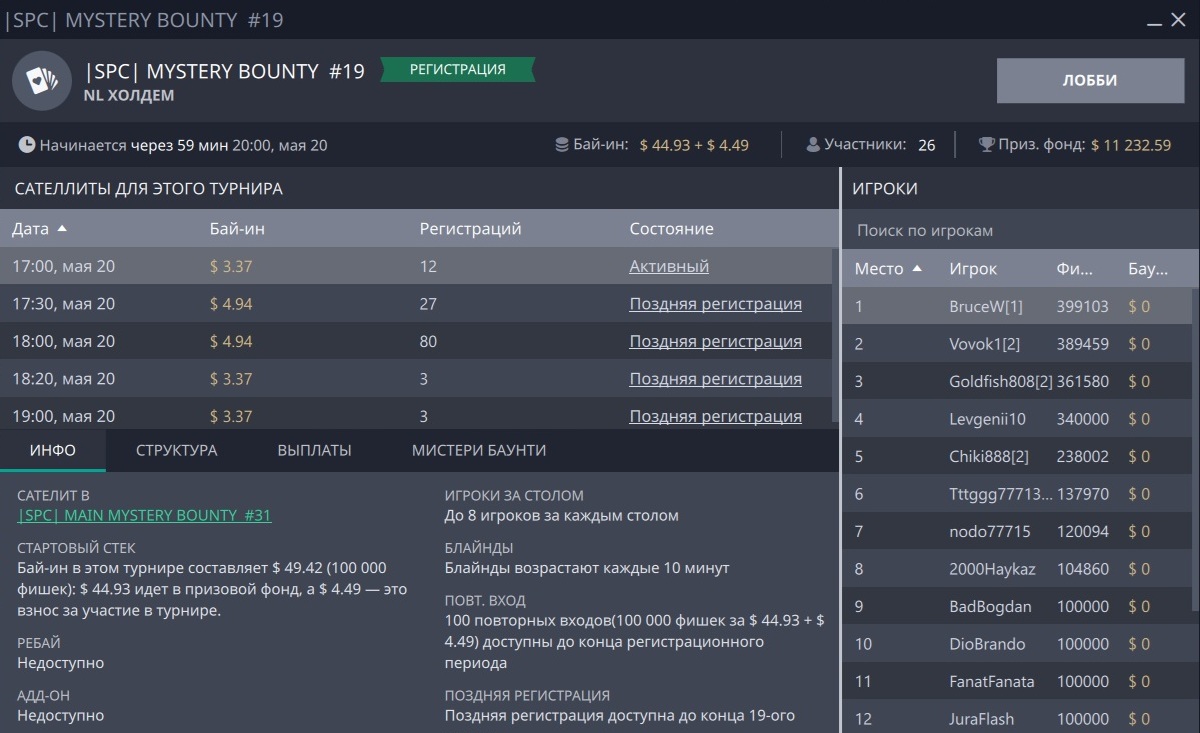Click the tournament cards logo icon
Image resolution: width=1200 pixels, height=733 pixels.
pos(42,81)
